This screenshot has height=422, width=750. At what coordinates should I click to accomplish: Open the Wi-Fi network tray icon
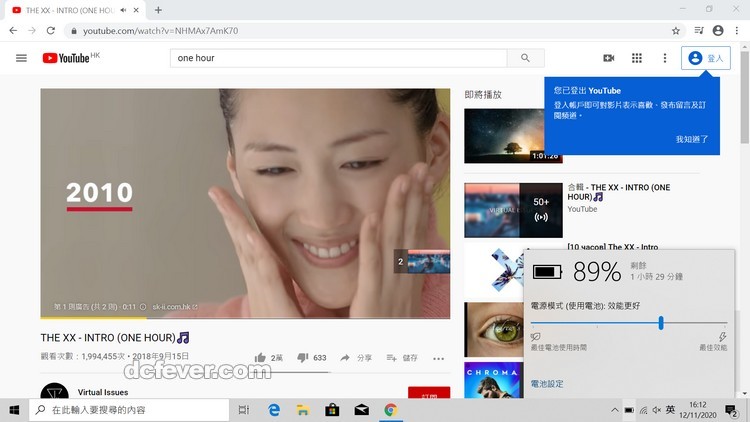(x=643, y=410)
